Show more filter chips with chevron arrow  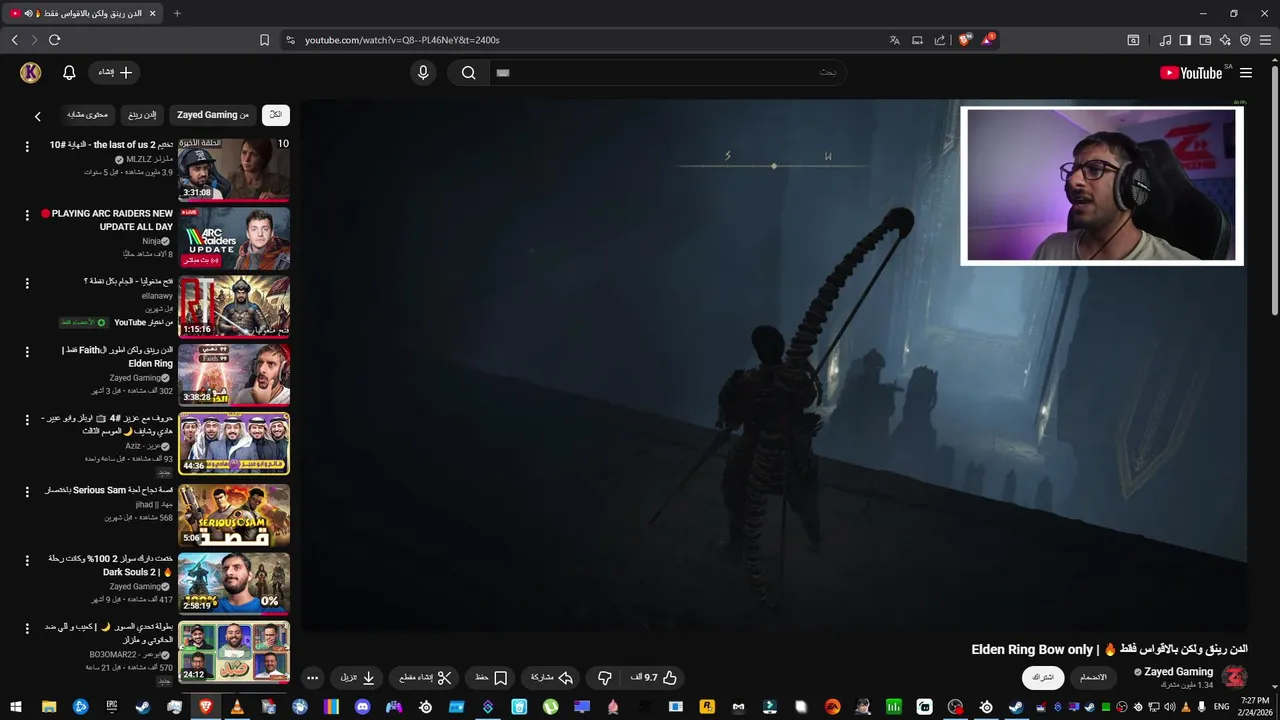click(38, 116)
